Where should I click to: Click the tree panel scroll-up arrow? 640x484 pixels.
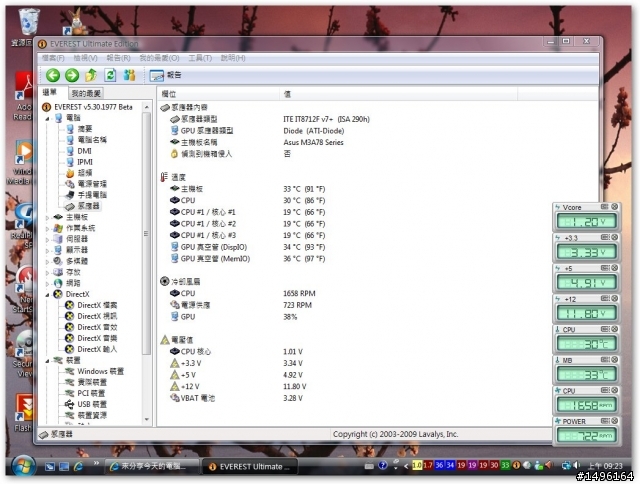click(147, 107)
